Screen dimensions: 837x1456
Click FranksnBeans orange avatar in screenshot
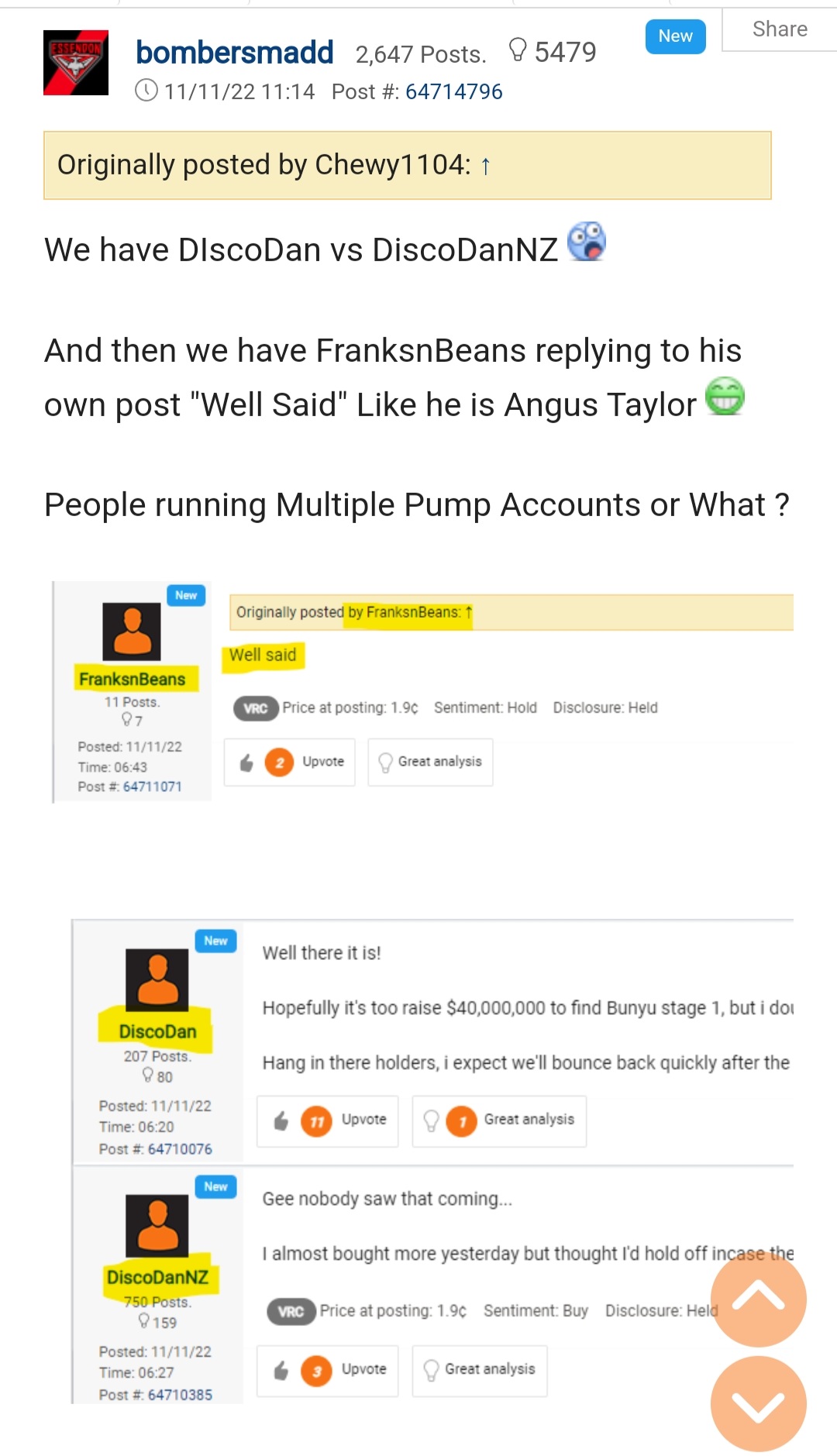(132, 631)
